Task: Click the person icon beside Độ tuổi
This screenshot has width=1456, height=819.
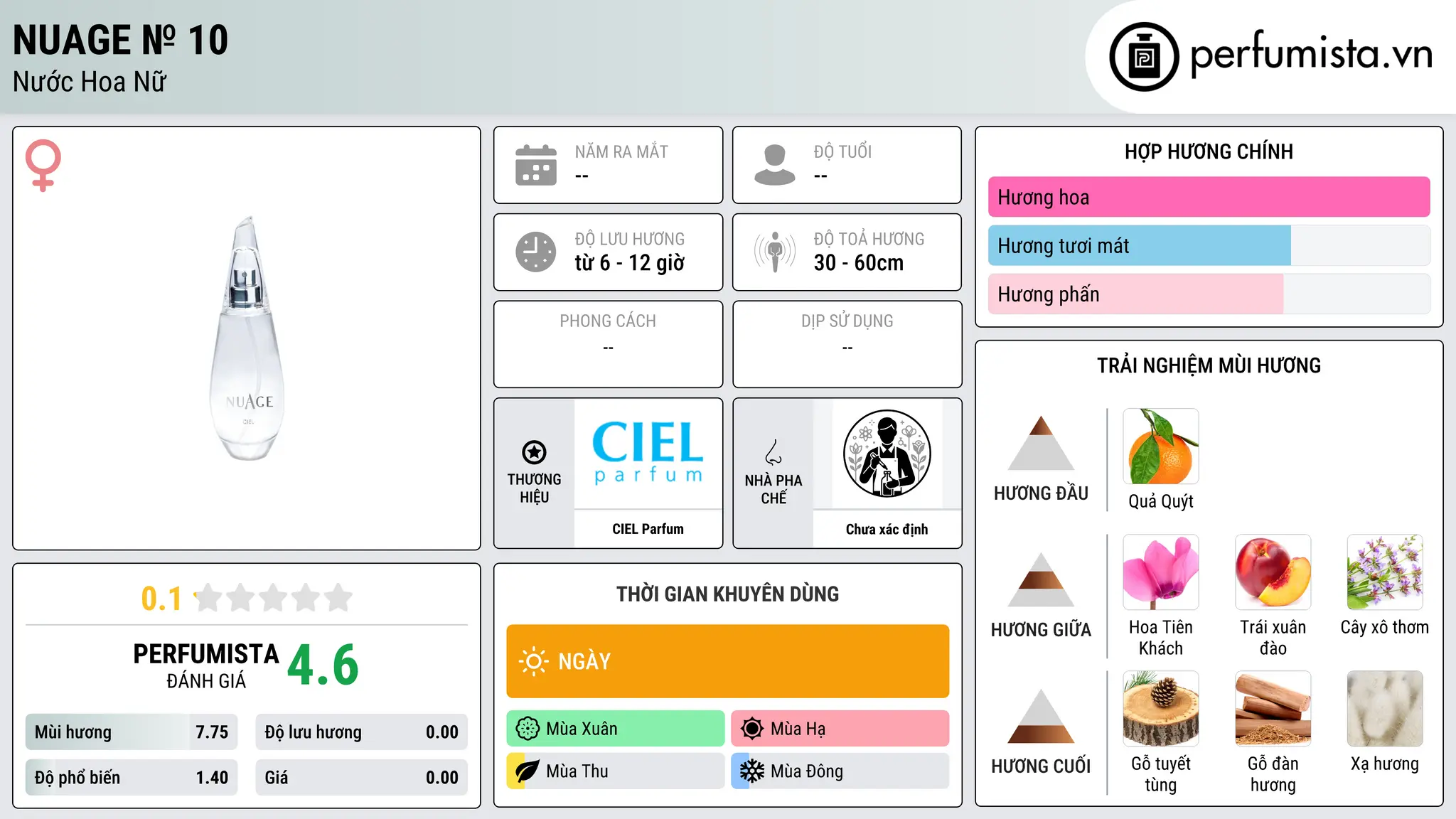Action: pyautogui.click(x=775, y=165)
